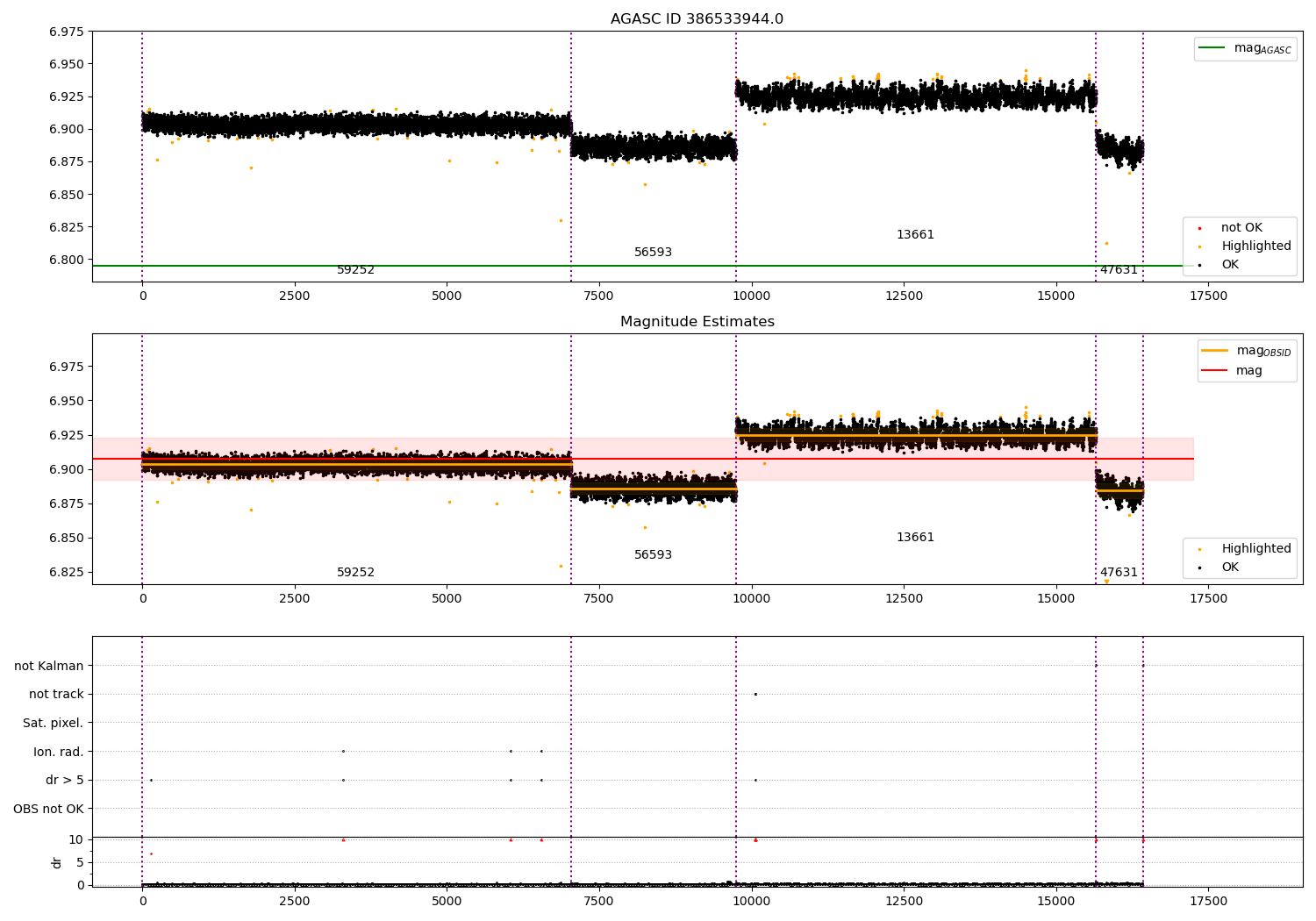Select the mag AGASC legend entry
This screenshot has width=1316, height=921.
1246,48
